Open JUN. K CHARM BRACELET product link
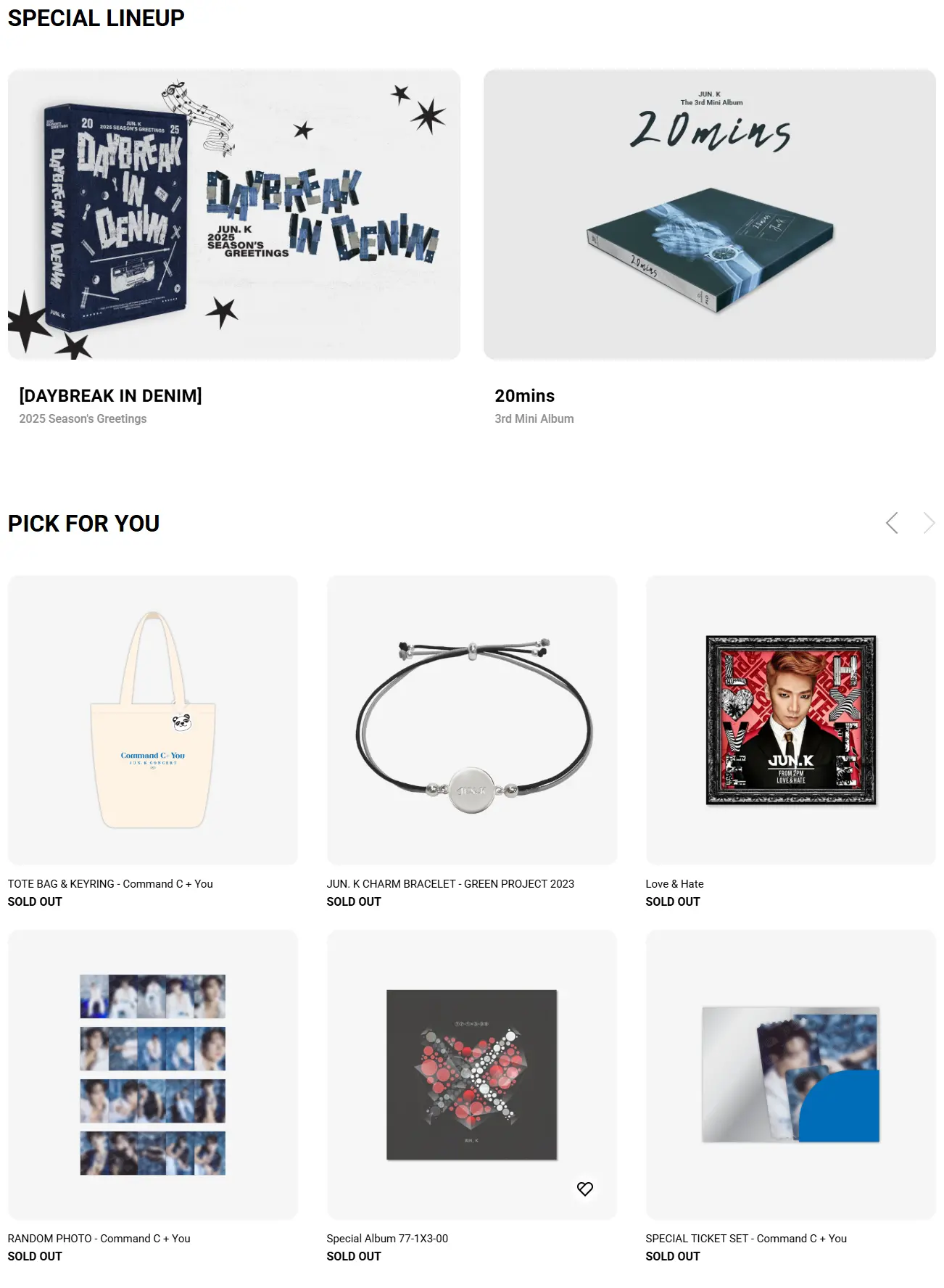This screenshot has height=1288, width=944. coord(450,884)
